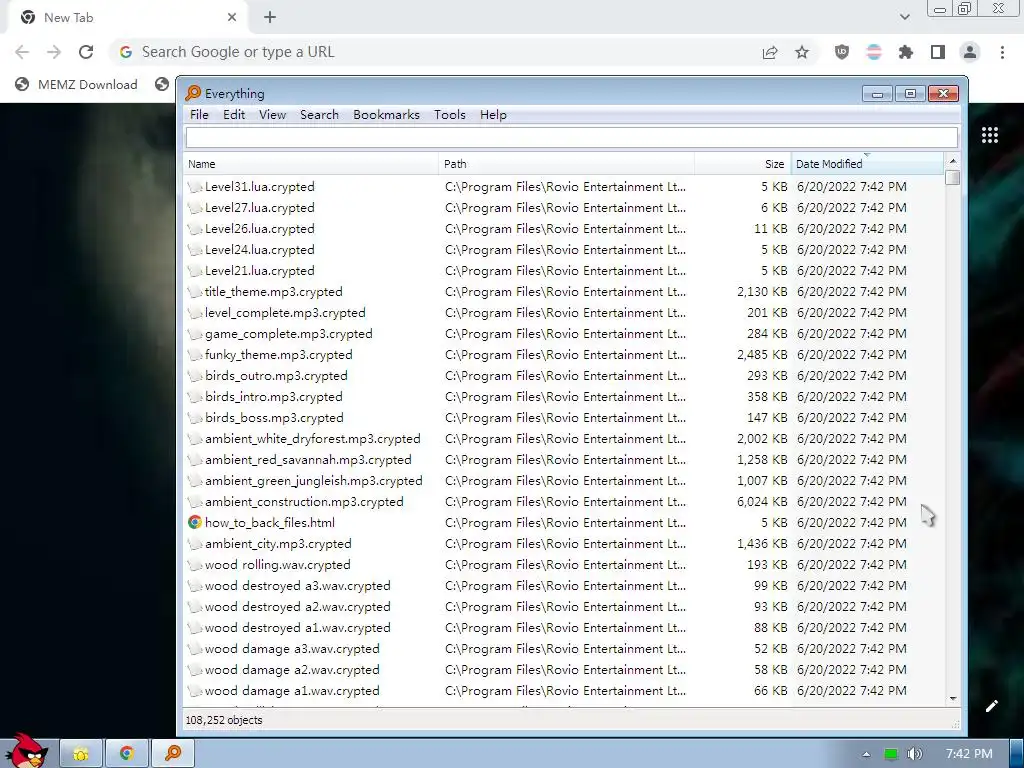Viewport: 1024px width, 768px height.
Task: Select Level31.lua.crypted file
Action: pos(259,187)
